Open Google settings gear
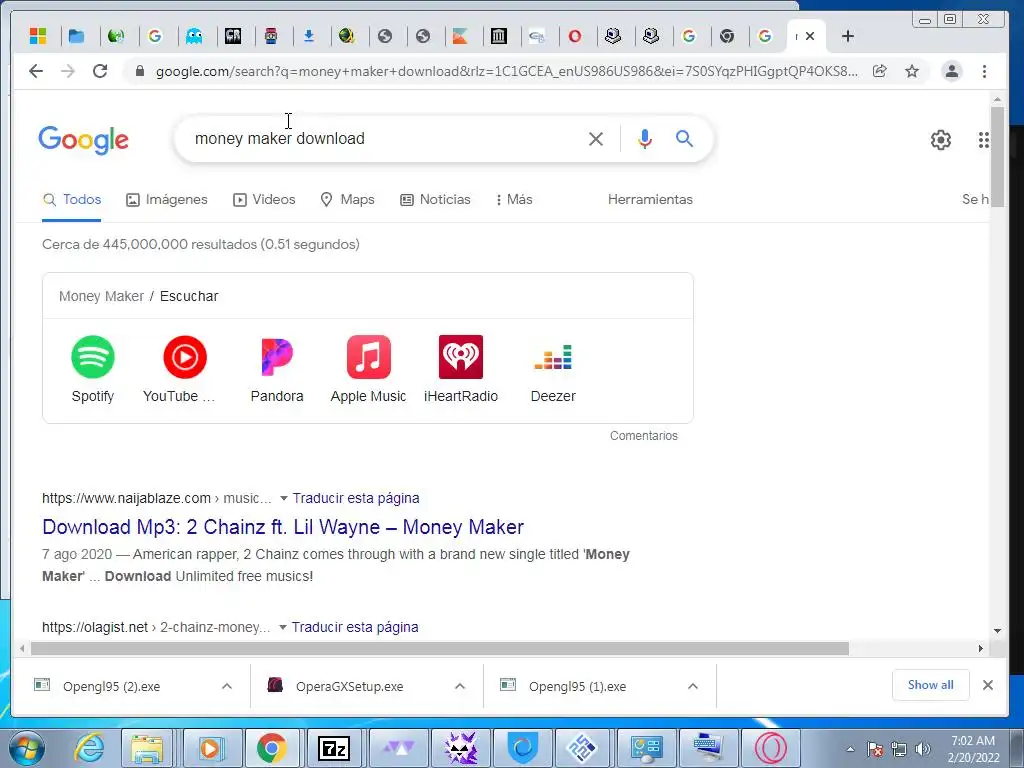Viewport: 1024px width, 768px height. (x=940, y=140)
